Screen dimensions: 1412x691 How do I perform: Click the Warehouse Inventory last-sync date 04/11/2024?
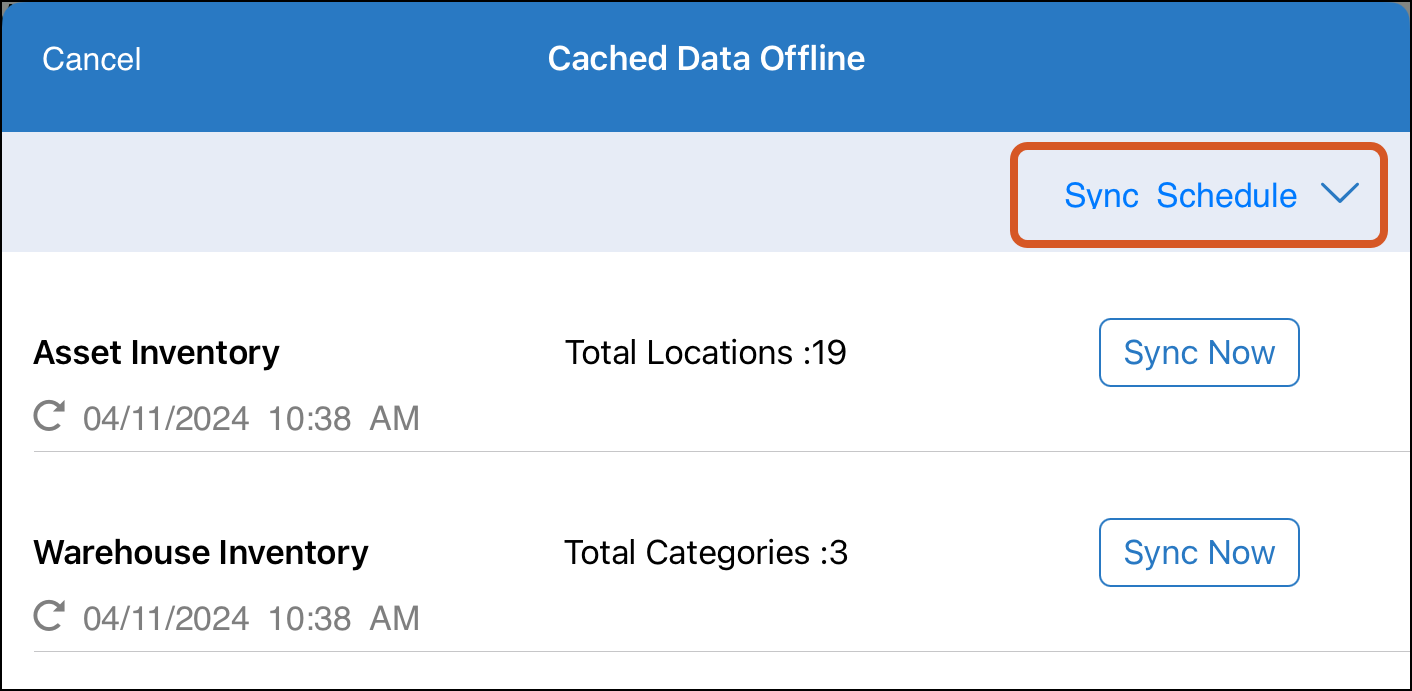[166, 618]
